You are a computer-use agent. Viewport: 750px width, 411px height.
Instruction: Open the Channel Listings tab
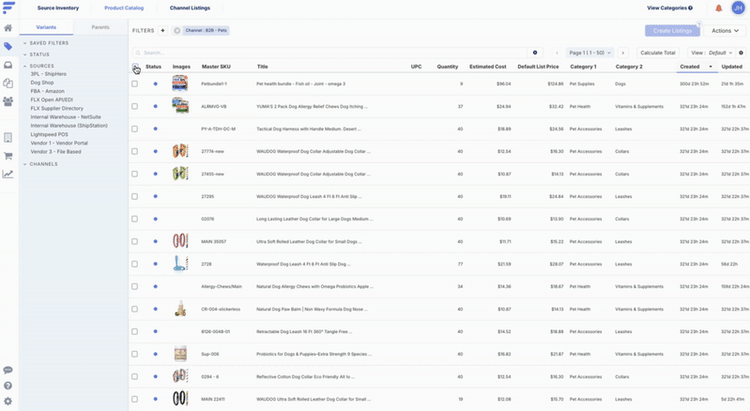pyautogui.click(x=189, y=8)
